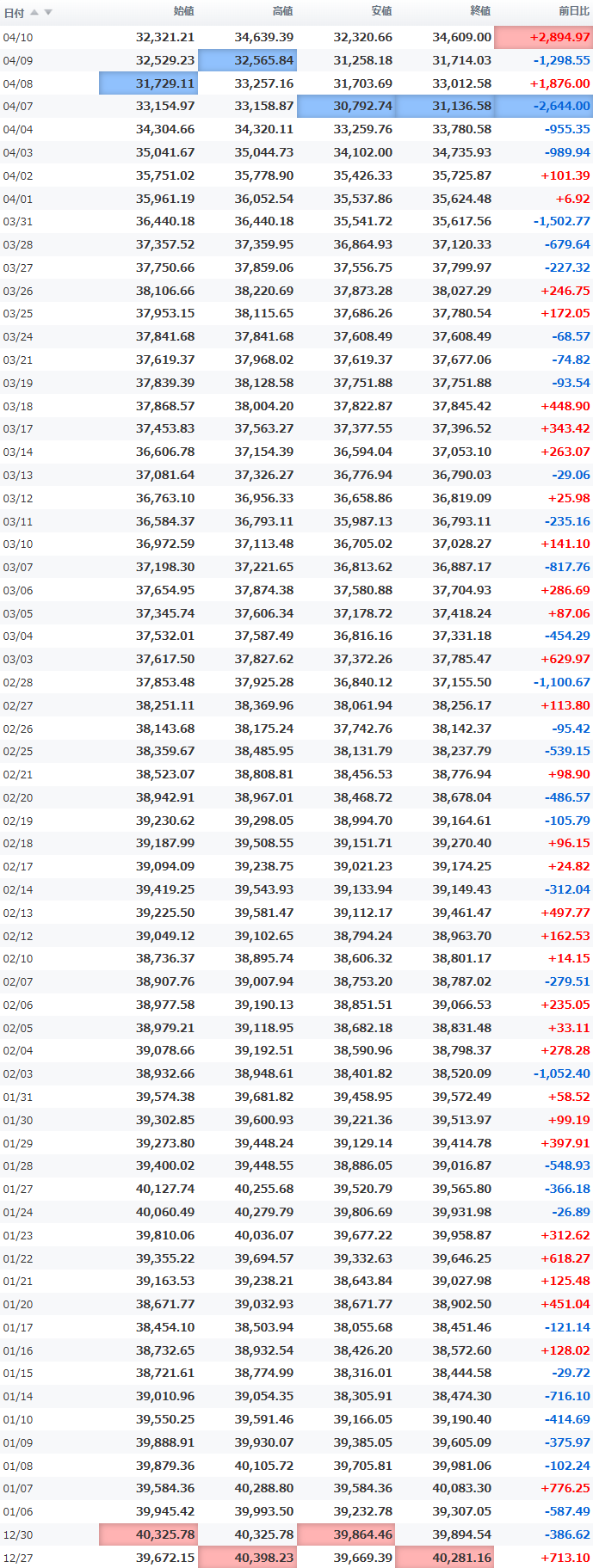Select the 04/04 close 33,780.58
This screenshot has height=1568, width=593.
462,129
